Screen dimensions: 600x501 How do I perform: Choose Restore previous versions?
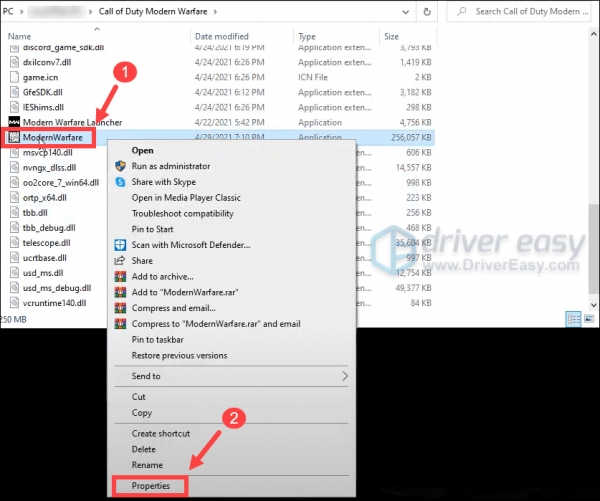click(x=179, y=356)
